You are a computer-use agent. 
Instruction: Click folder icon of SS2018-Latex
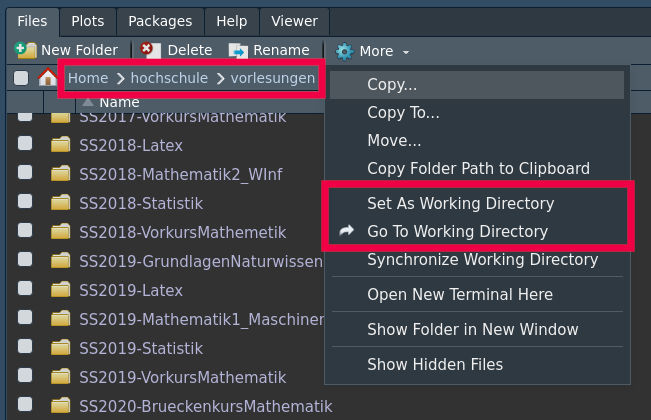[61, 146]
